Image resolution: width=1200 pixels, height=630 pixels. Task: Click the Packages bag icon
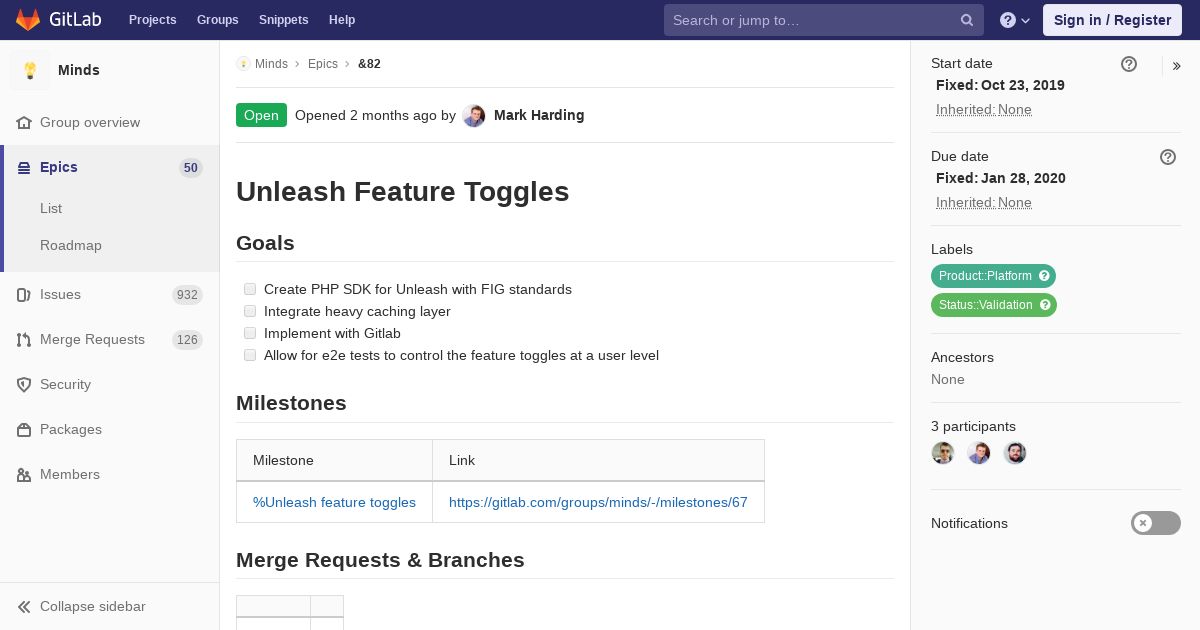click(x=24, y=430)
